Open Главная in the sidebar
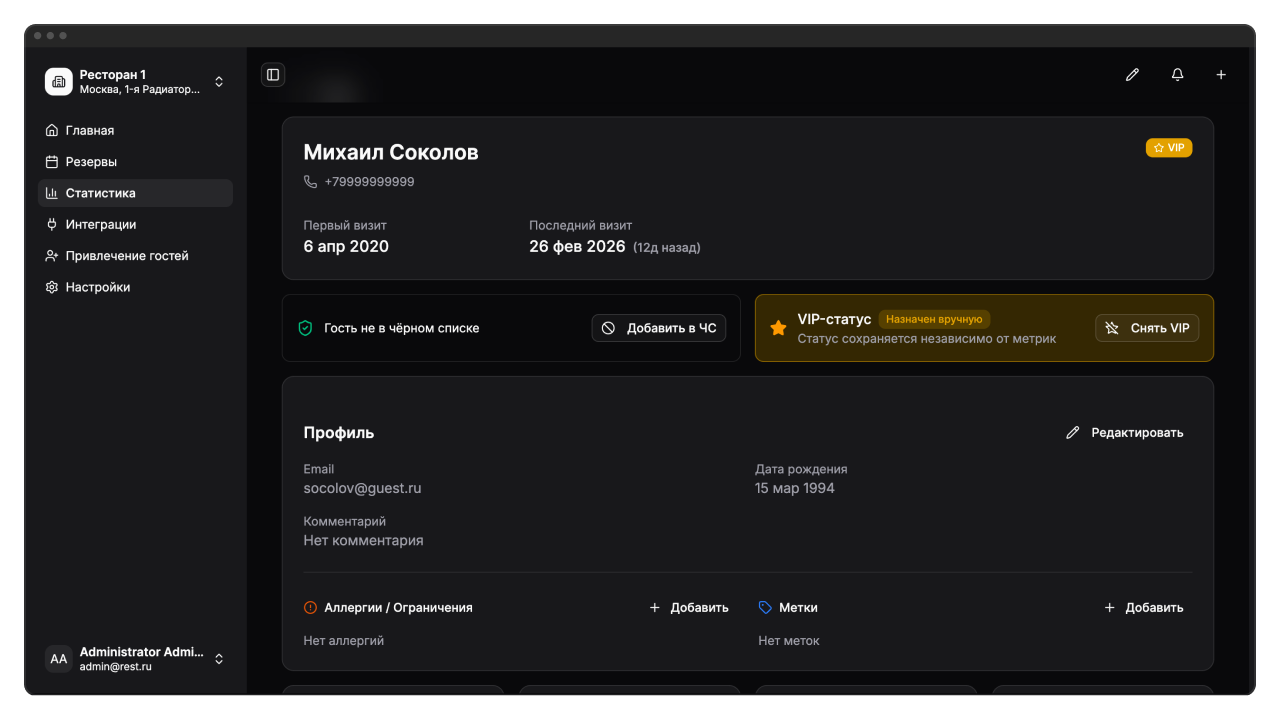This screenshot has width=1280, height=720. click(x=90, y=131)
